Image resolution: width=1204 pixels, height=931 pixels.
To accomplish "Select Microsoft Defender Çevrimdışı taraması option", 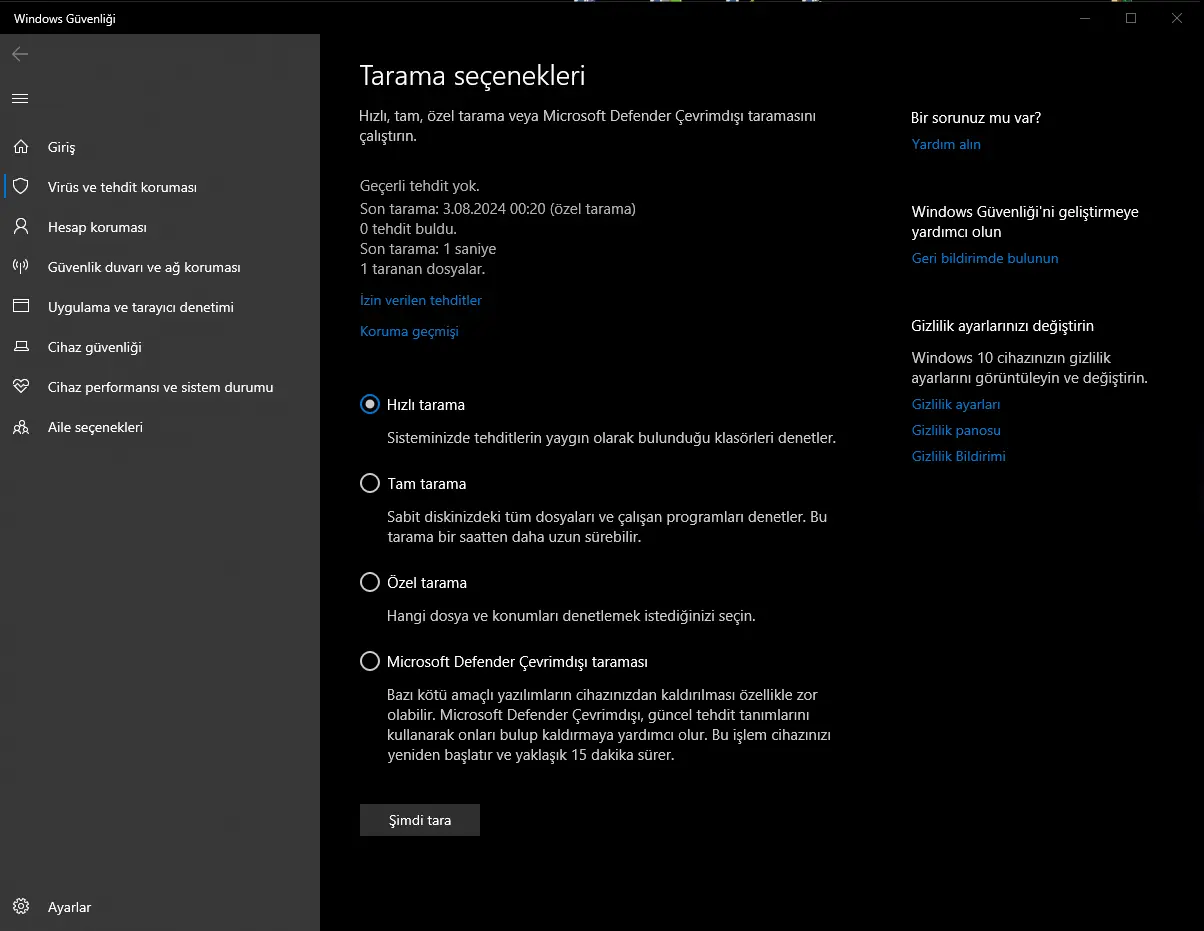I will (x=370, y=662).
